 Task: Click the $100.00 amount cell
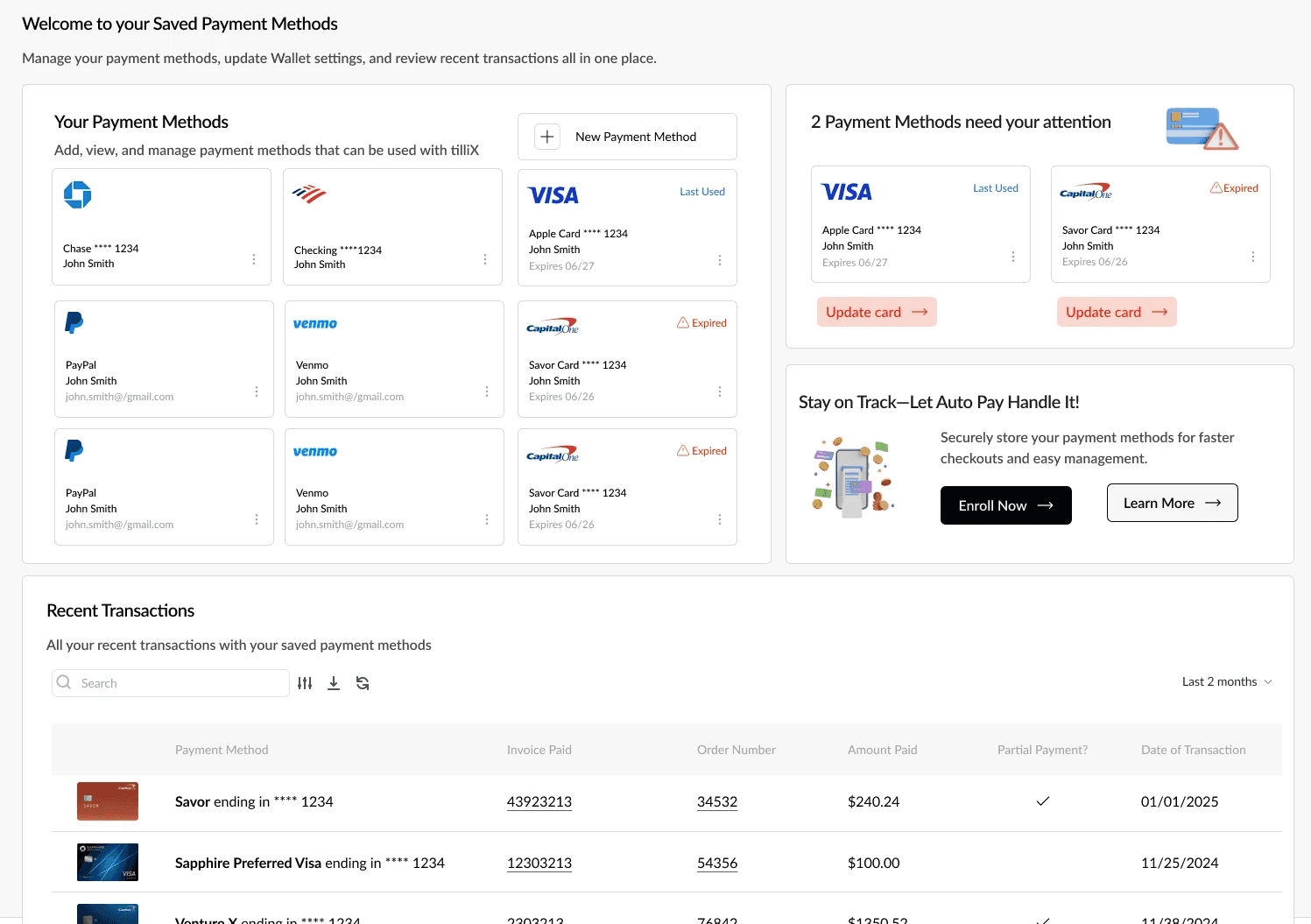(874, 863)
